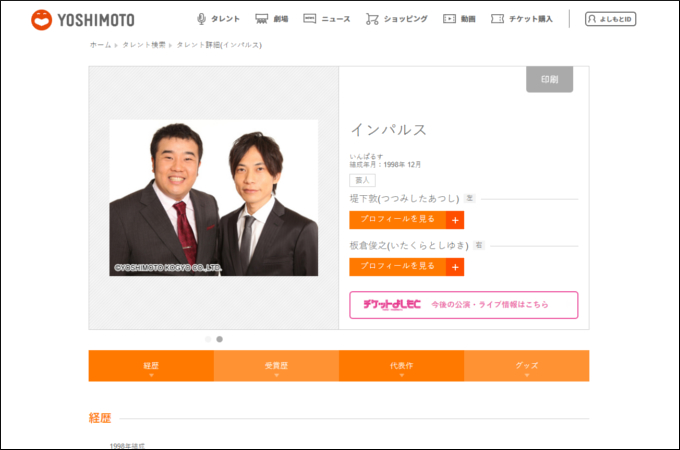Click the news icon next to ニュース
Image resolution: width=680 pixels, height=450 pixels.
pos(309,19)
